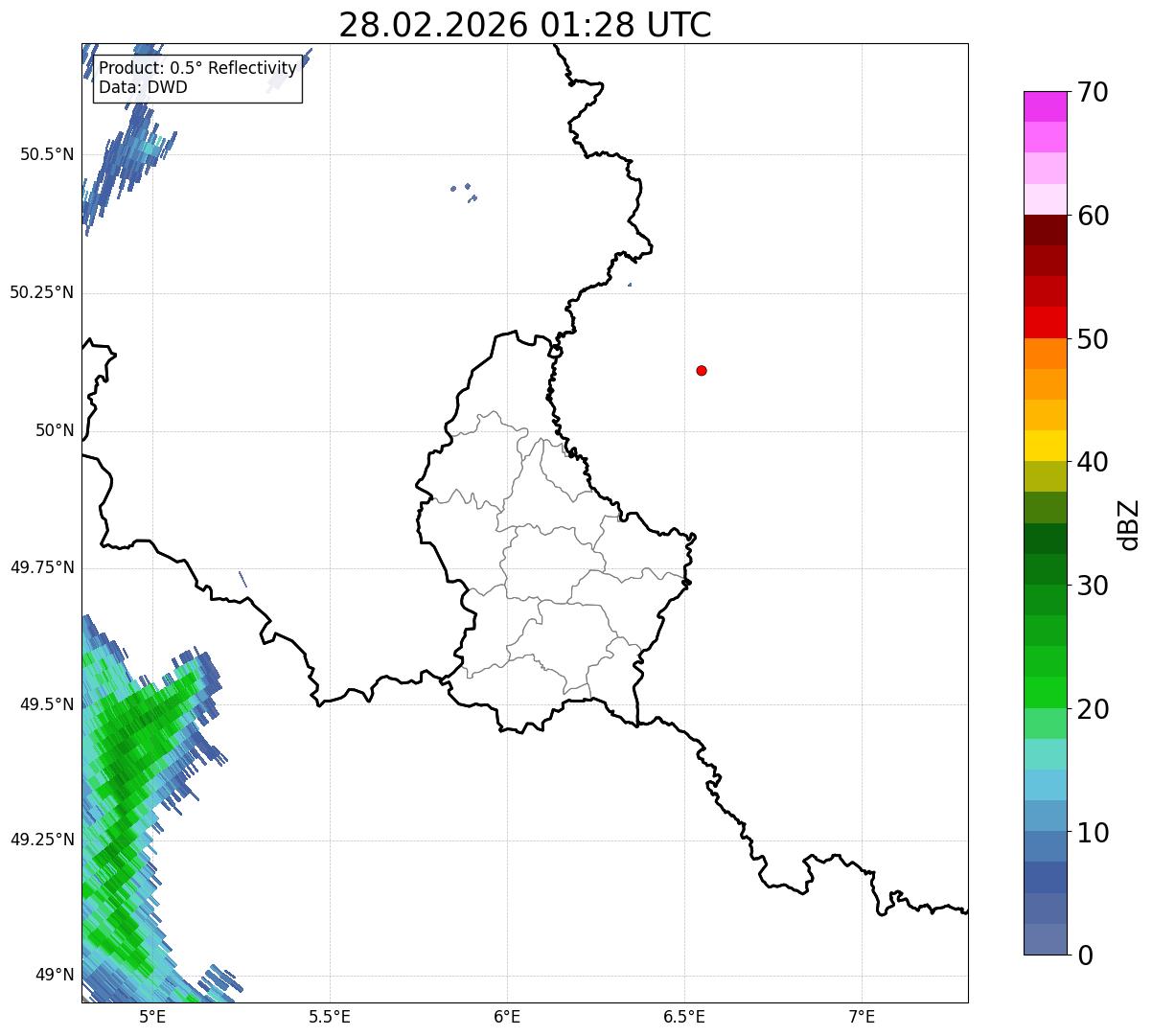Click the colorbar tick label 70
The height and width of the screenshot is (1036, 1152).
(1093, 92)
